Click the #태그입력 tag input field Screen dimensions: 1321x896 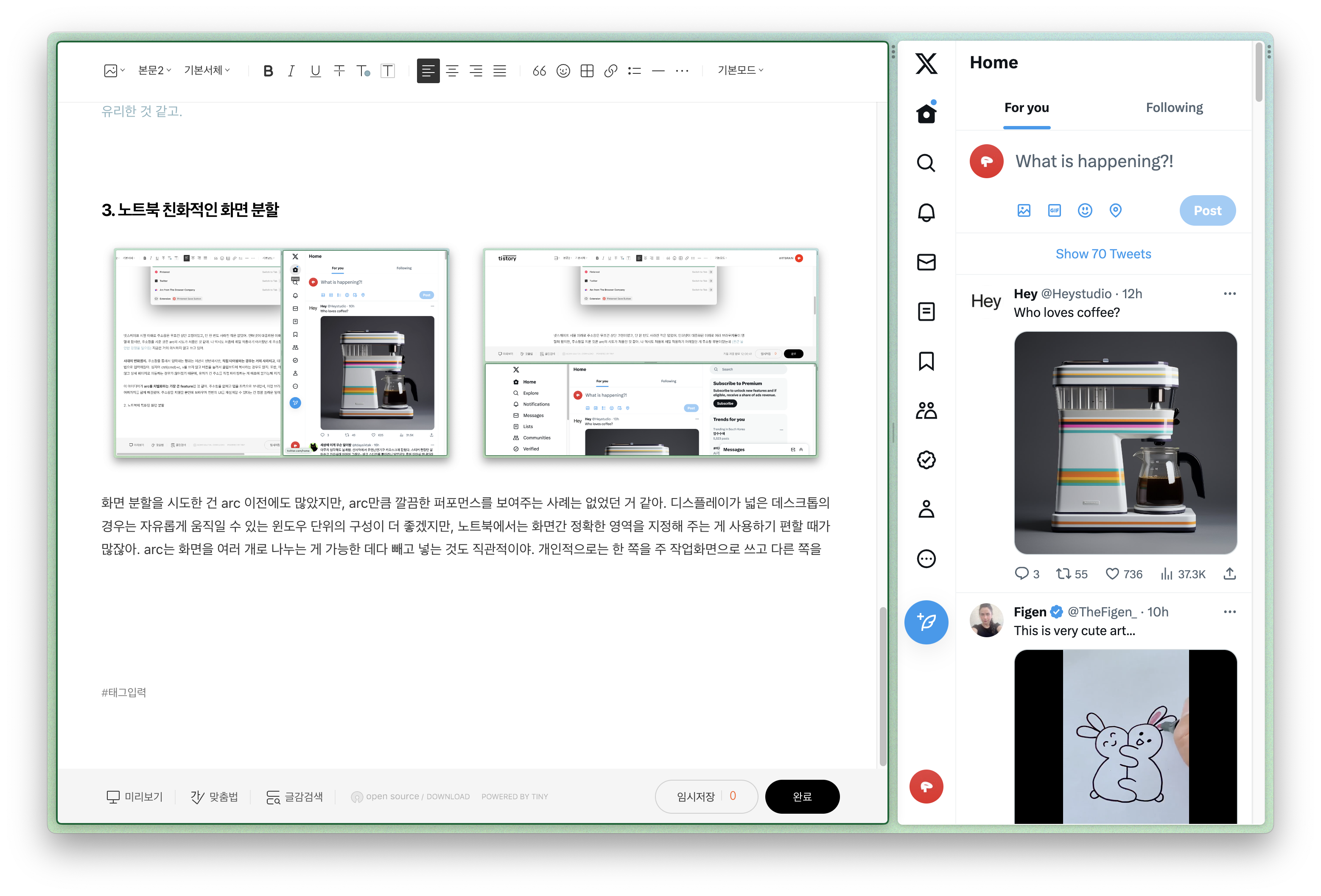(124, 692)
